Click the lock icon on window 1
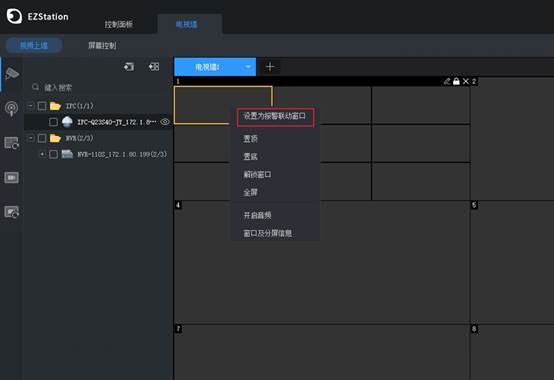 pyautogui.click(x=456, y=82)
